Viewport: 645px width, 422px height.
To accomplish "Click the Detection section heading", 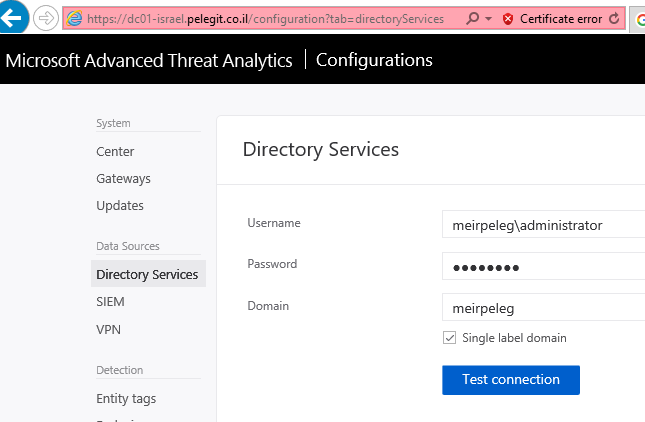I will click(x=119, y=370).
